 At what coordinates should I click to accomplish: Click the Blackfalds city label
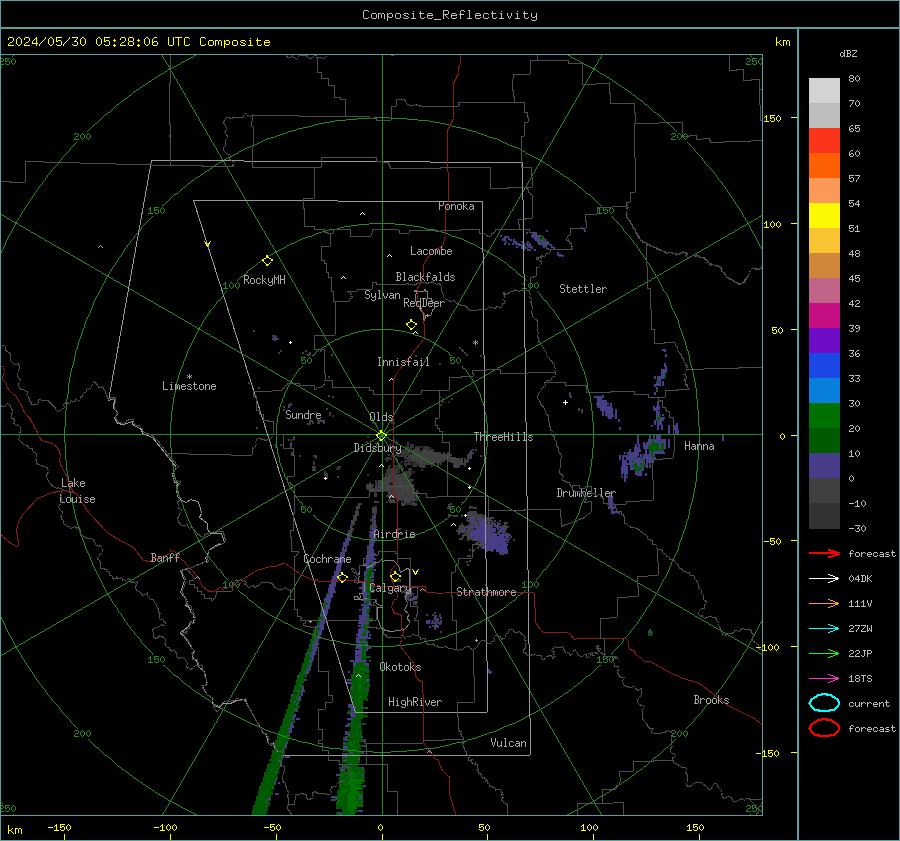[x=425, y=277]
